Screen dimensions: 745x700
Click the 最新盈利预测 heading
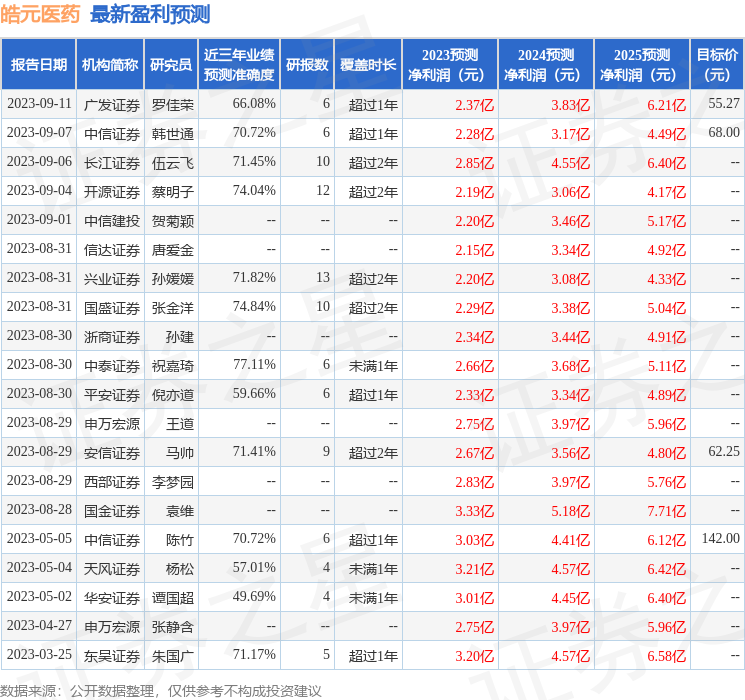(150, 14)
